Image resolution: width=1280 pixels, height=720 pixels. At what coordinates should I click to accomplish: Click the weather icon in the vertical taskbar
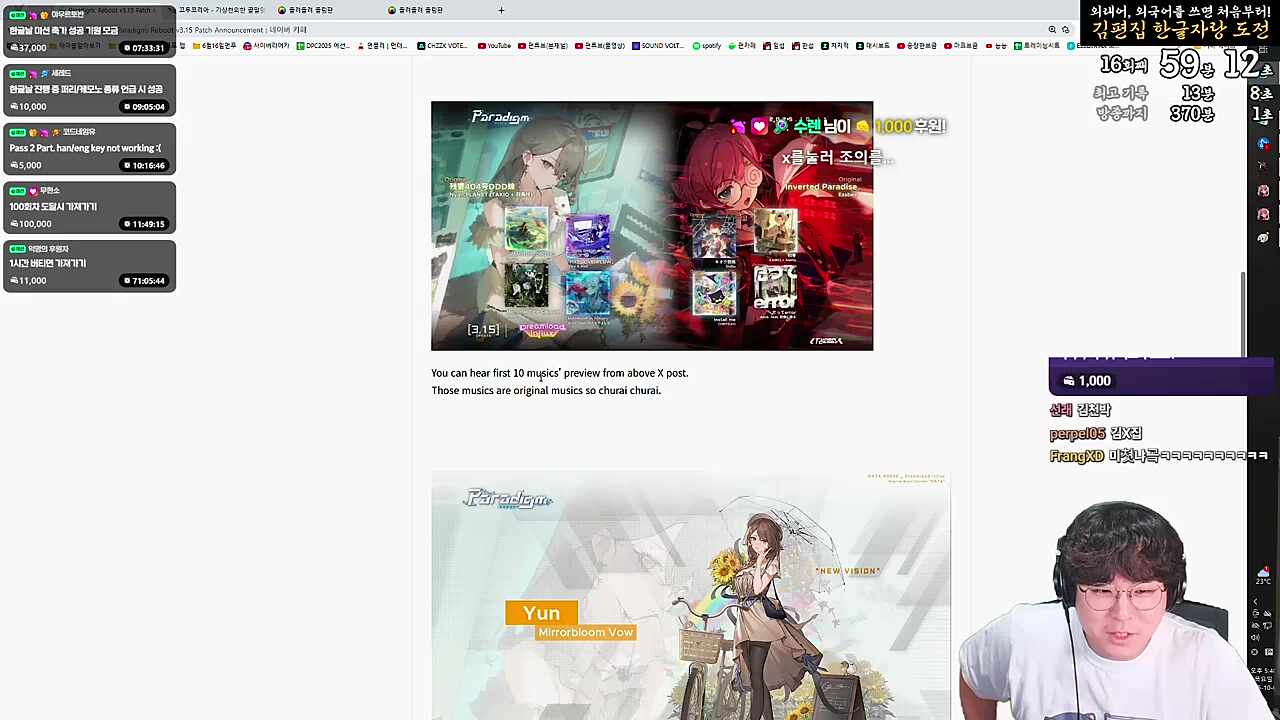pos(1264,574)
